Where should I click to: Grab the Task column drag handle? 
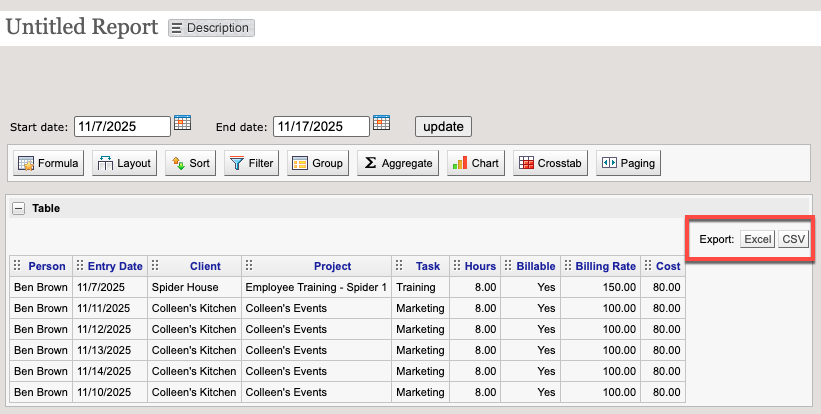click(399, 265)
